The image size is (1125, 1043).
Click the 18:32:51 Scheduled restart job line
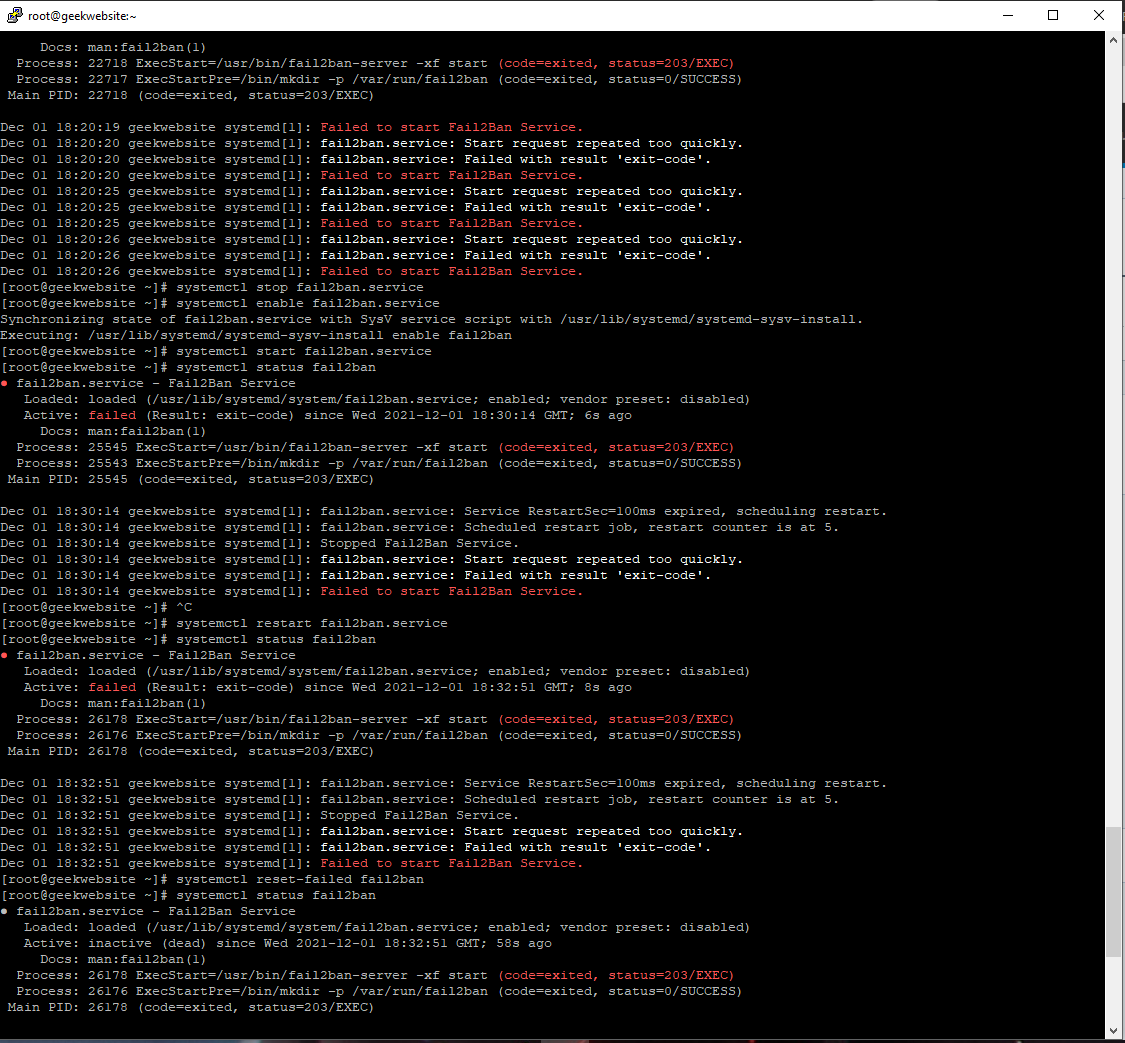point(420,799)
